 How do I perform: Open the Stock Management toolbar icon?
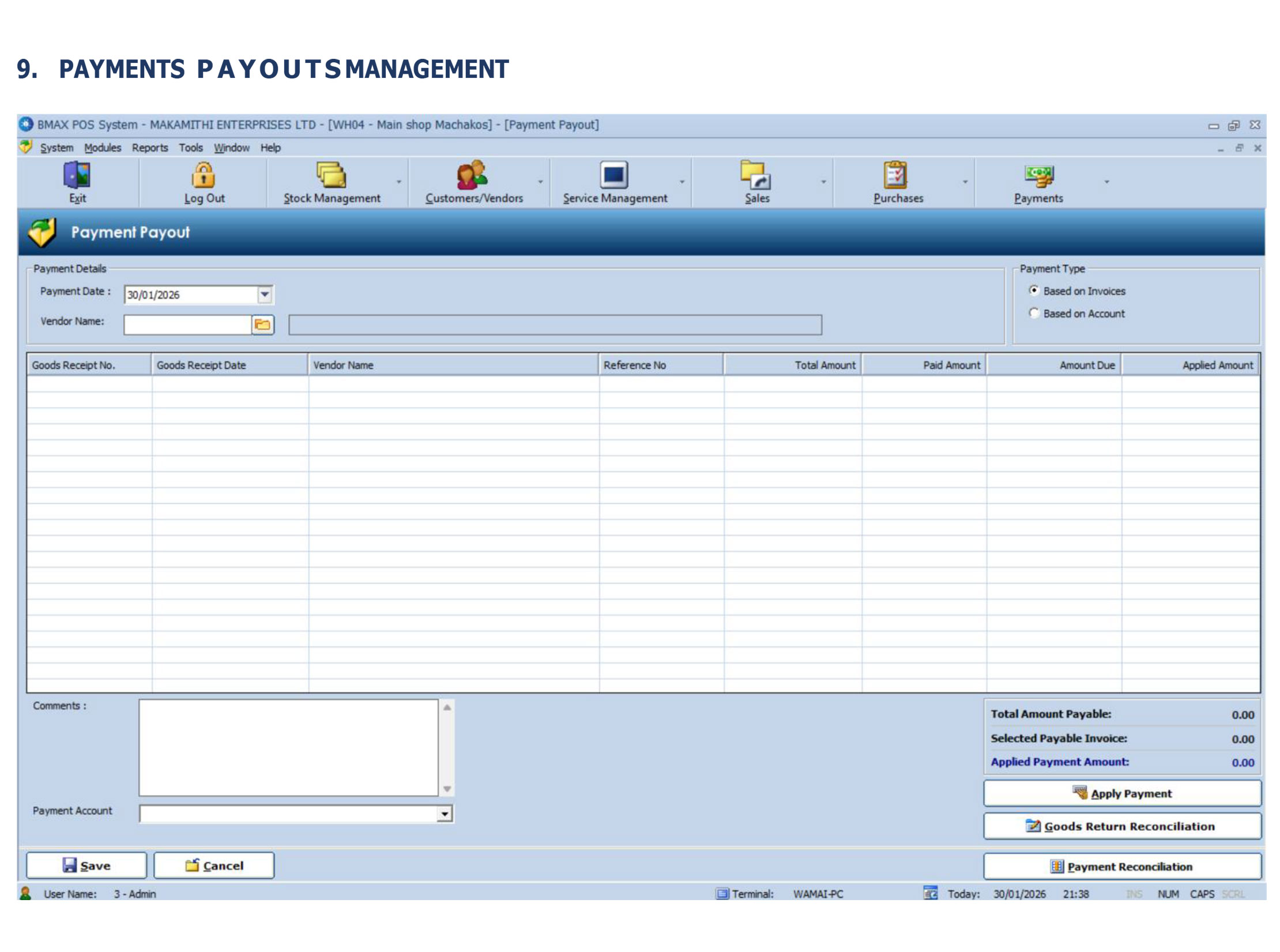pos(331,175)
